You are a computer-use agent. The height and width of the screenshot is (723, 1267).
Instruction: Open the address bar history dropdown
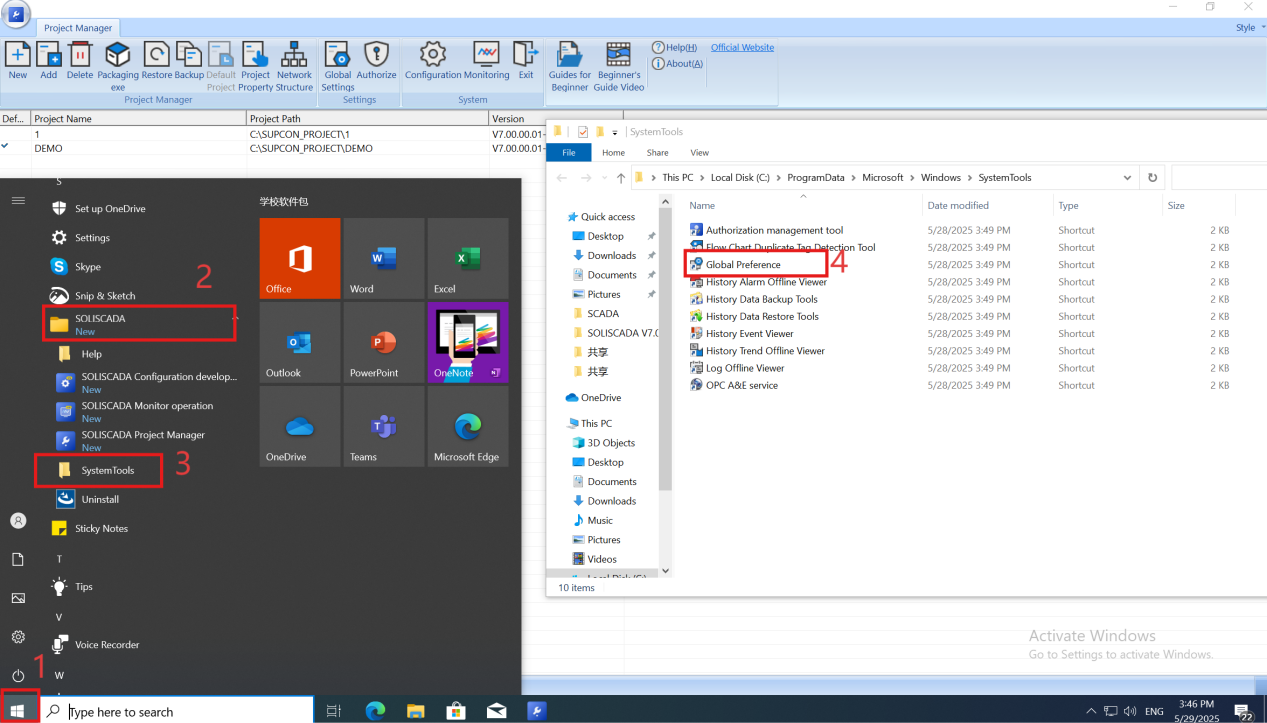[1128, 178]
